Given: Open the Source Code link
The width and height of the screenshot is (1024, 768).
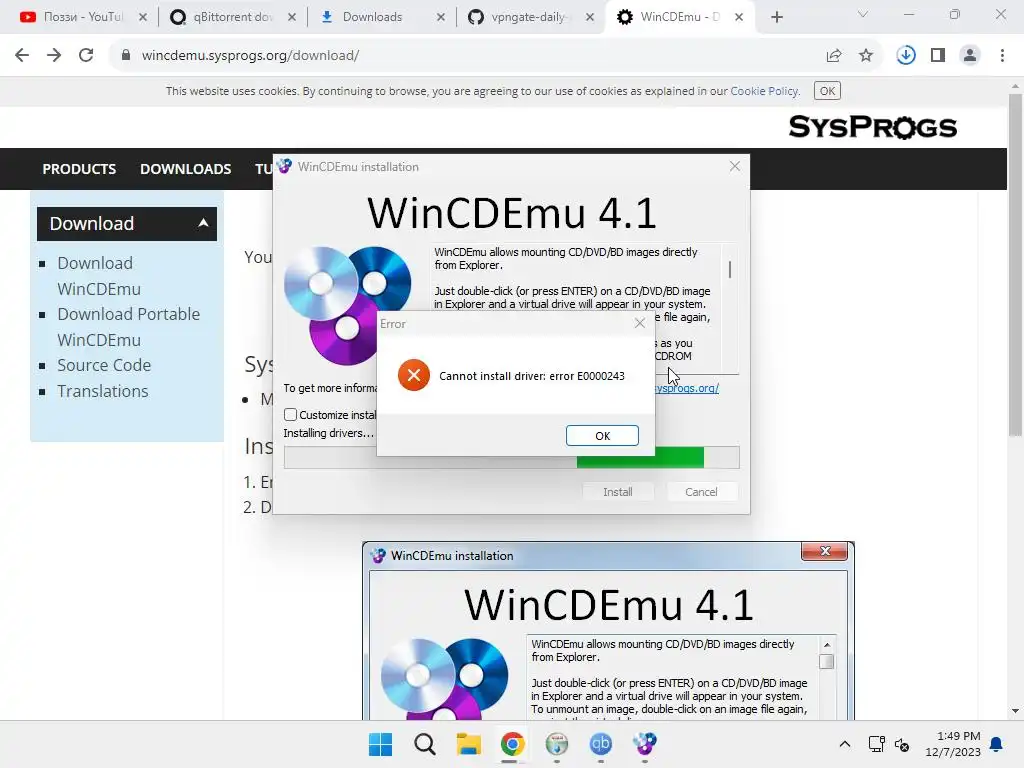Looking at the screenshot, I should [x=104, y=365].
